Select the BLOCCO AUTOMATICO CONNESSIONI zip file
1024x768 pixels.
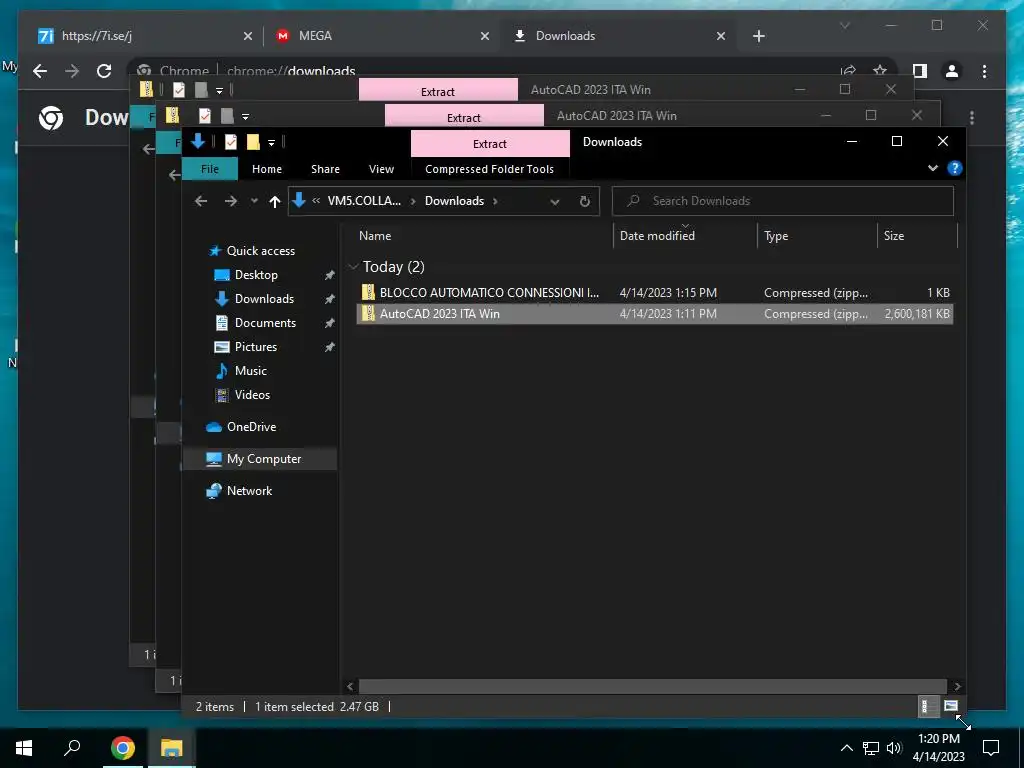655,293
